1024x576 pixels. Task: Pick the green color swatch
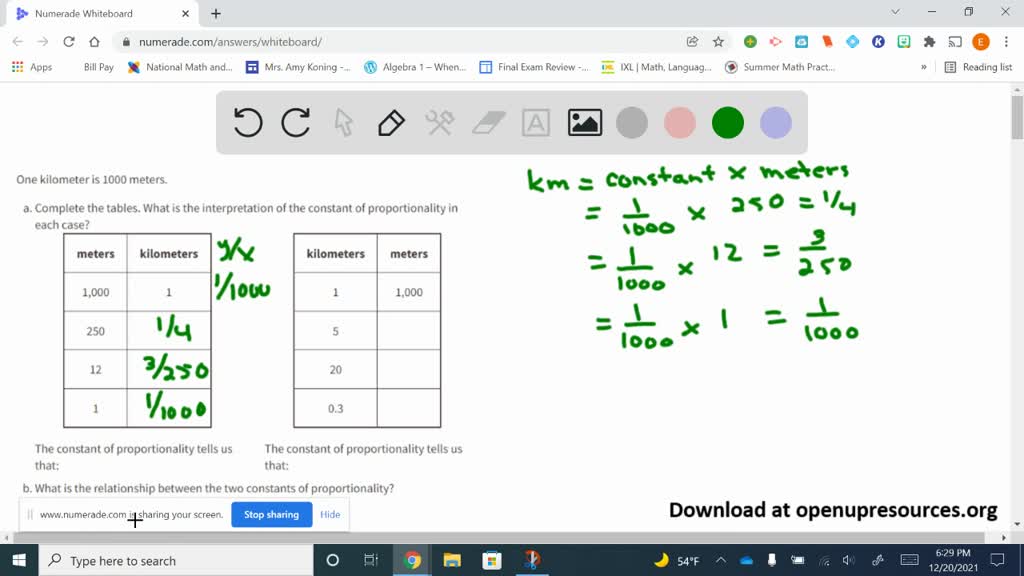pos(728,123)
